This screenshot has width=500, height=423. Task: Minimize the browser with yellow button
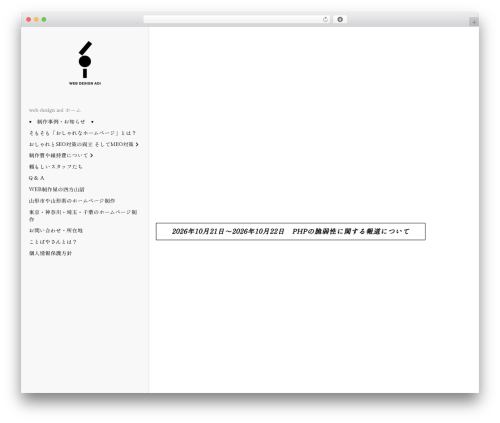(36, 20)
